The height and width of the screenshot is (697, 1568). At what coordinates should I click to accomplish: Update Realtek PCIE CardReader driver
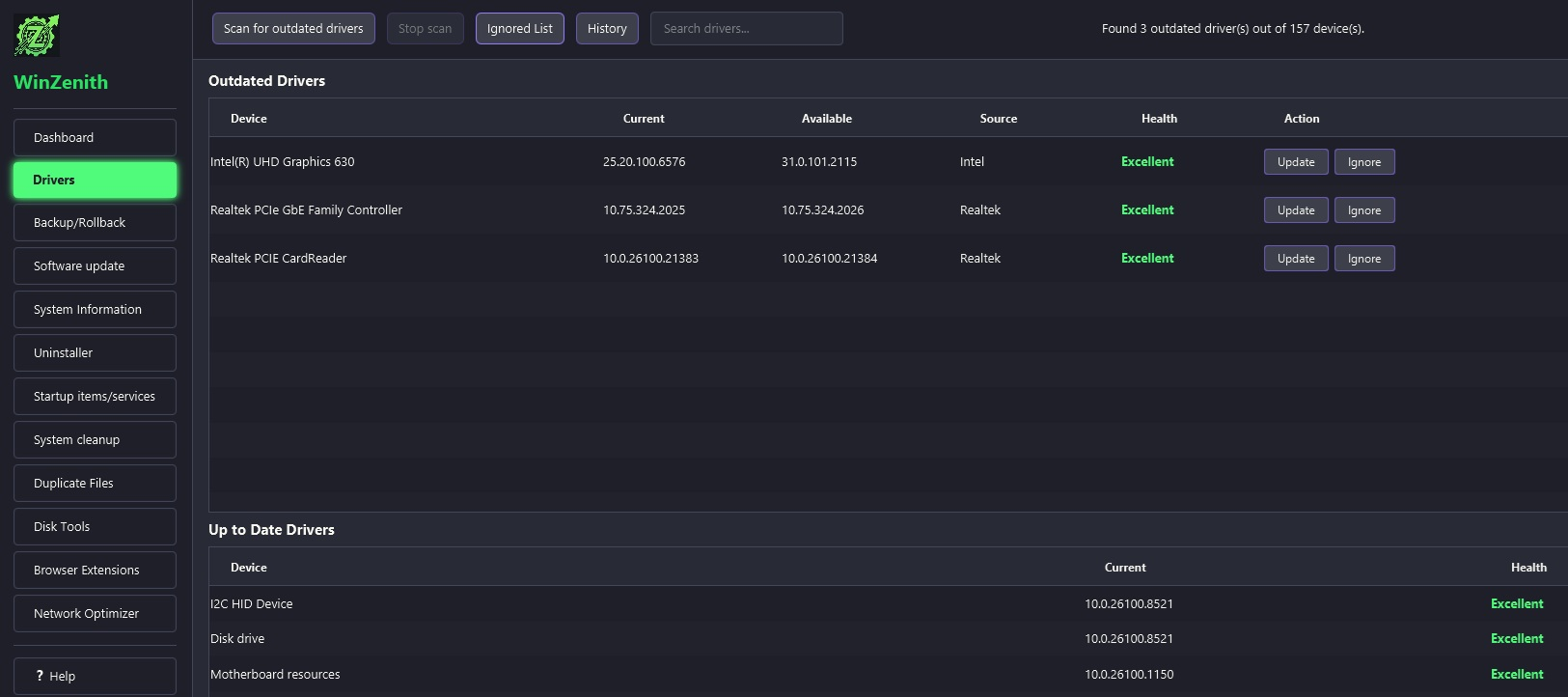(x=1296, y=258)
